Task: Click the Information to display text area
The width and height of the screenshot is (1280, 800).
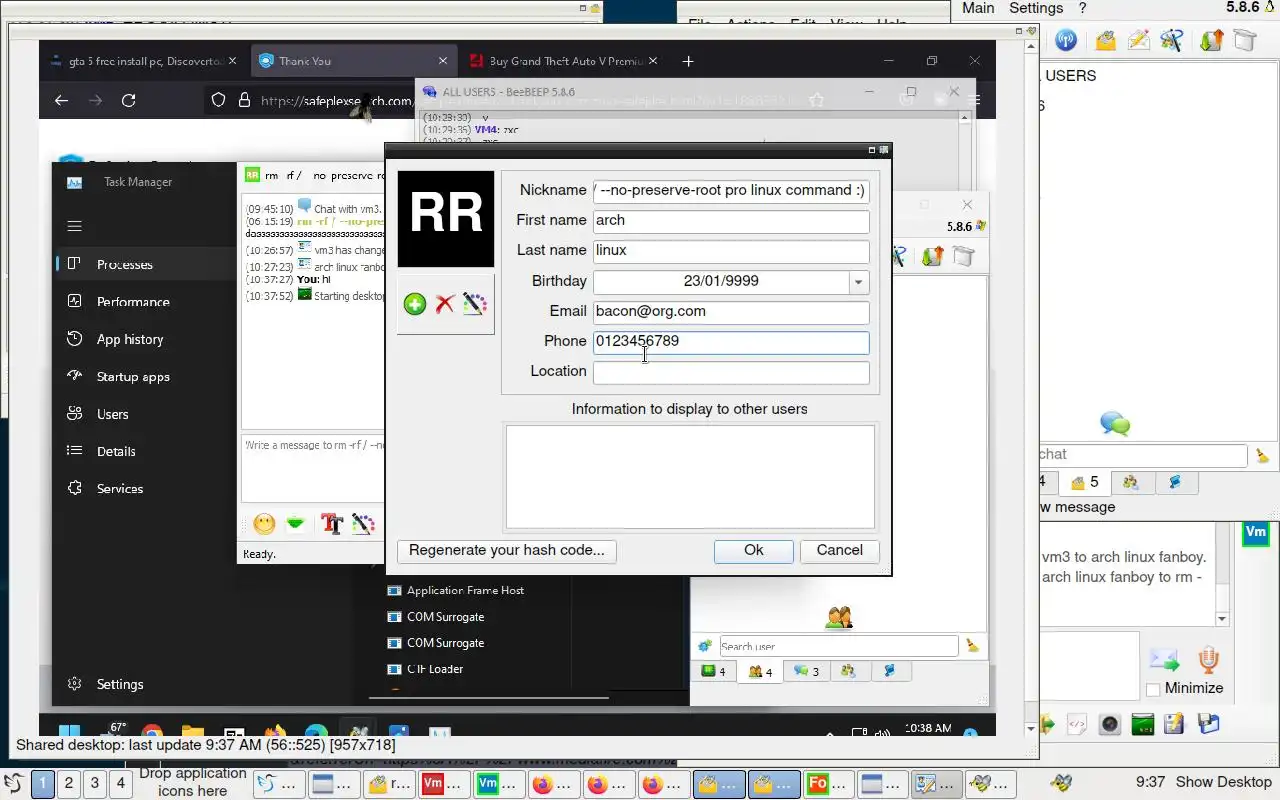Action: coord(690,476)
